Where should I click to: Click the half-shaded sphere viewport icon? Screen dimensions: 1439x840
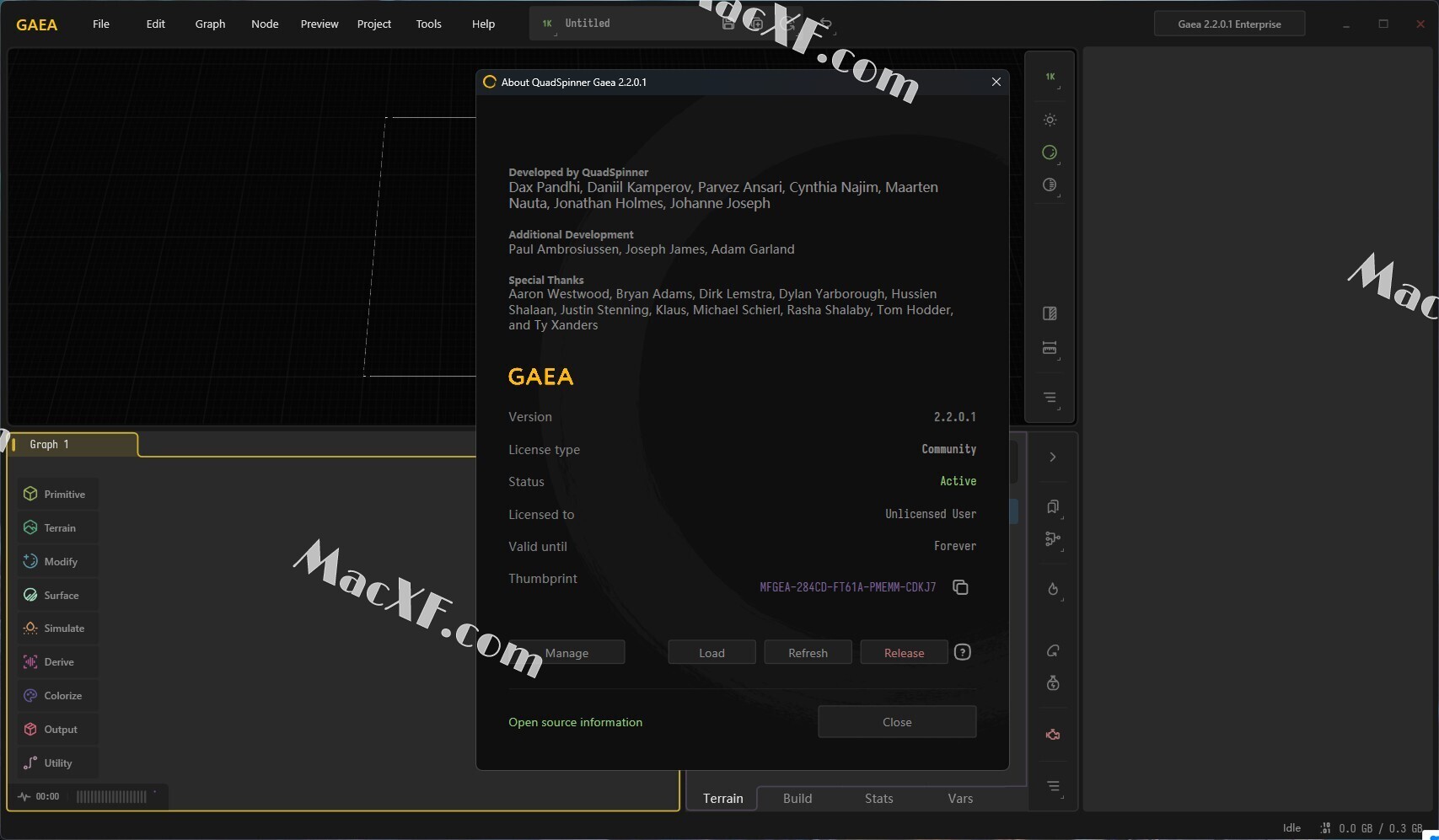tap(1050, 185)
